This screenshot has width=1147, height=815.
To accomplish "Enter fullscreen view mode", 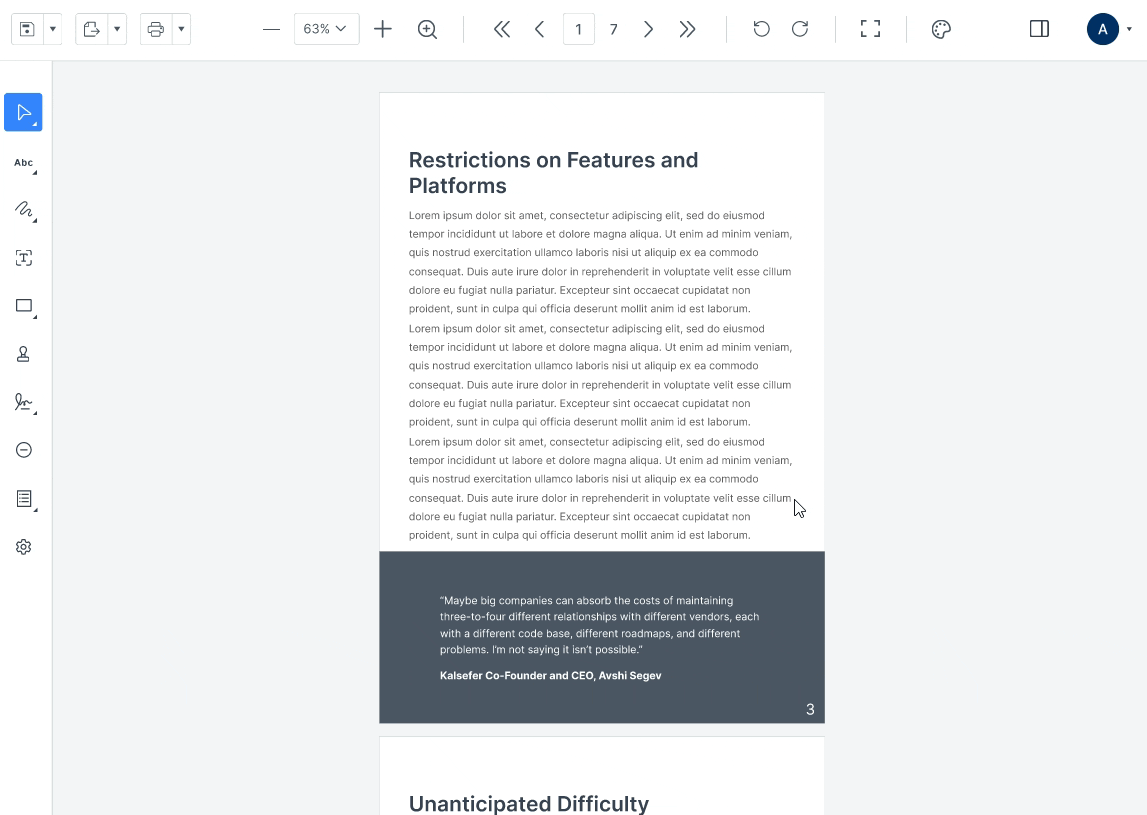I will [869, 29].
